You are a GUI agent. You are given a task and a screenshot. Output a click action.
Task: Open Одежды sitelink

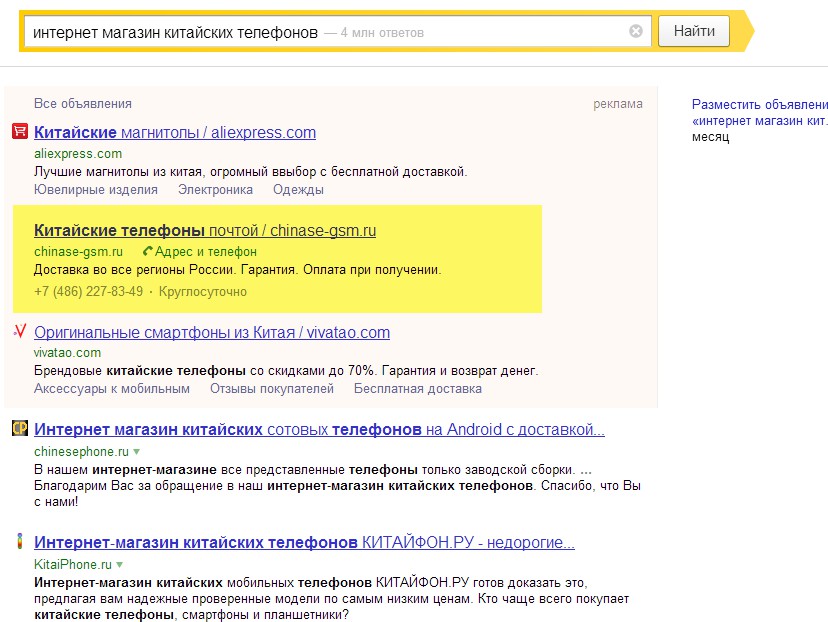298,190
